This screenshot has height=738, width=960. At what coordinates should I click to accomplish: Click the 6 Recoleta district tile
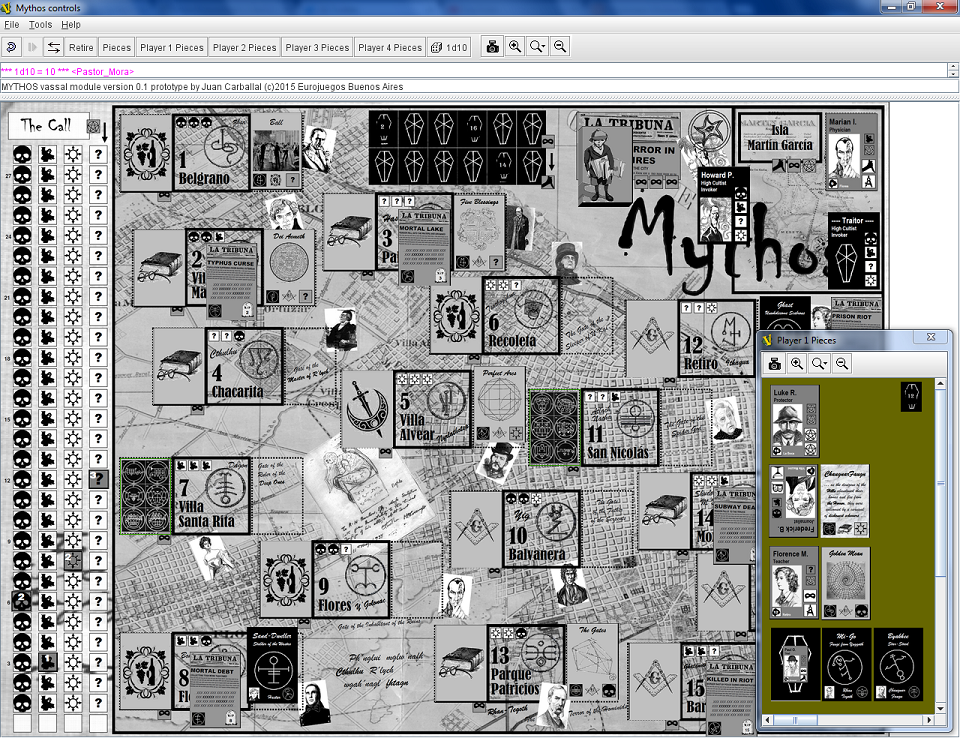coord(520,315)
